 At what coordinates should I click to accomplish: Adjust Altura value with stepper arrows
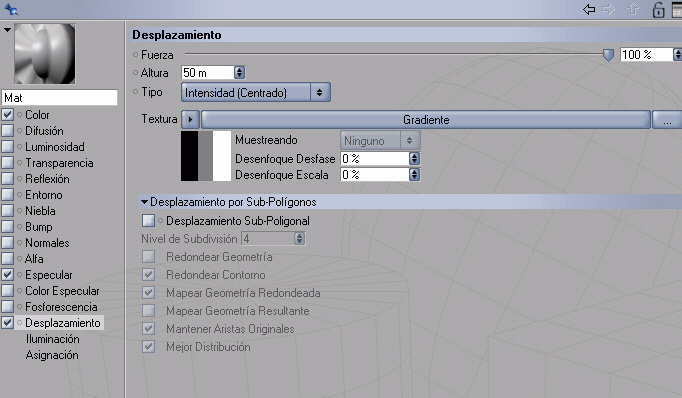click(239, 73)
